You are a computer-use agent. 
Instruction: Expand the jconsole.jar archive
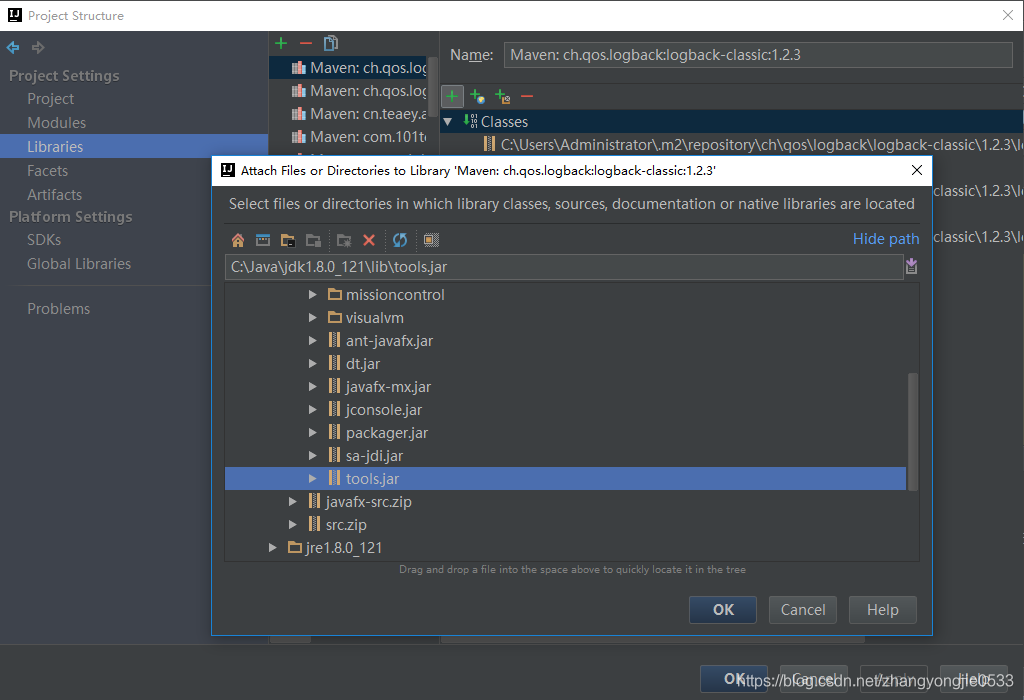[x=313, y=410]
